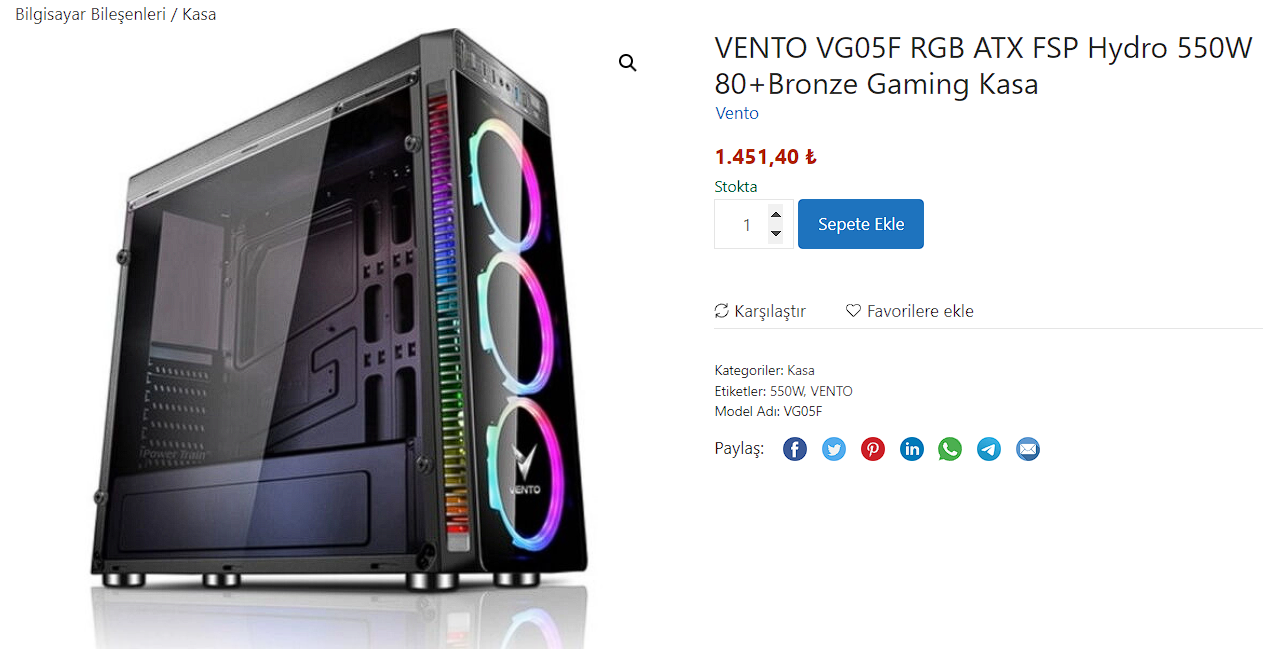
Task: Open the magnifier zoom icon on product image
Action: [627, 63]
